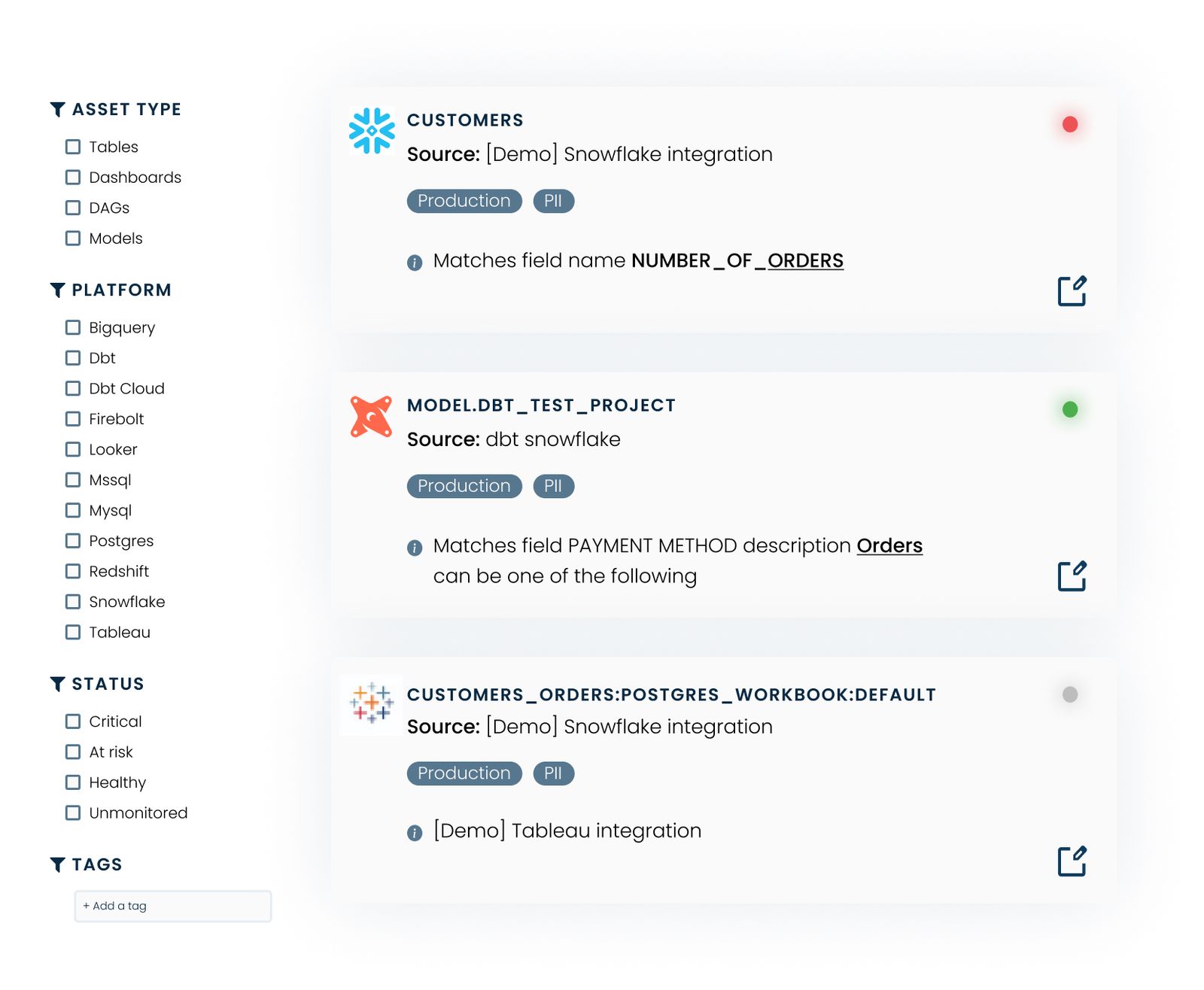This screenshot has height=990, width=1204.
Task: Click the Production tag on the CUSTOMERS card
Action: click(464, 201)
